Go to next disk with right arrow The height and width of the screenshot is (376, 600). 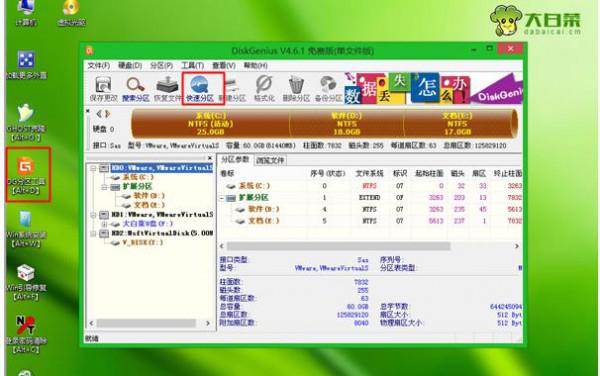tap(108, 114)
